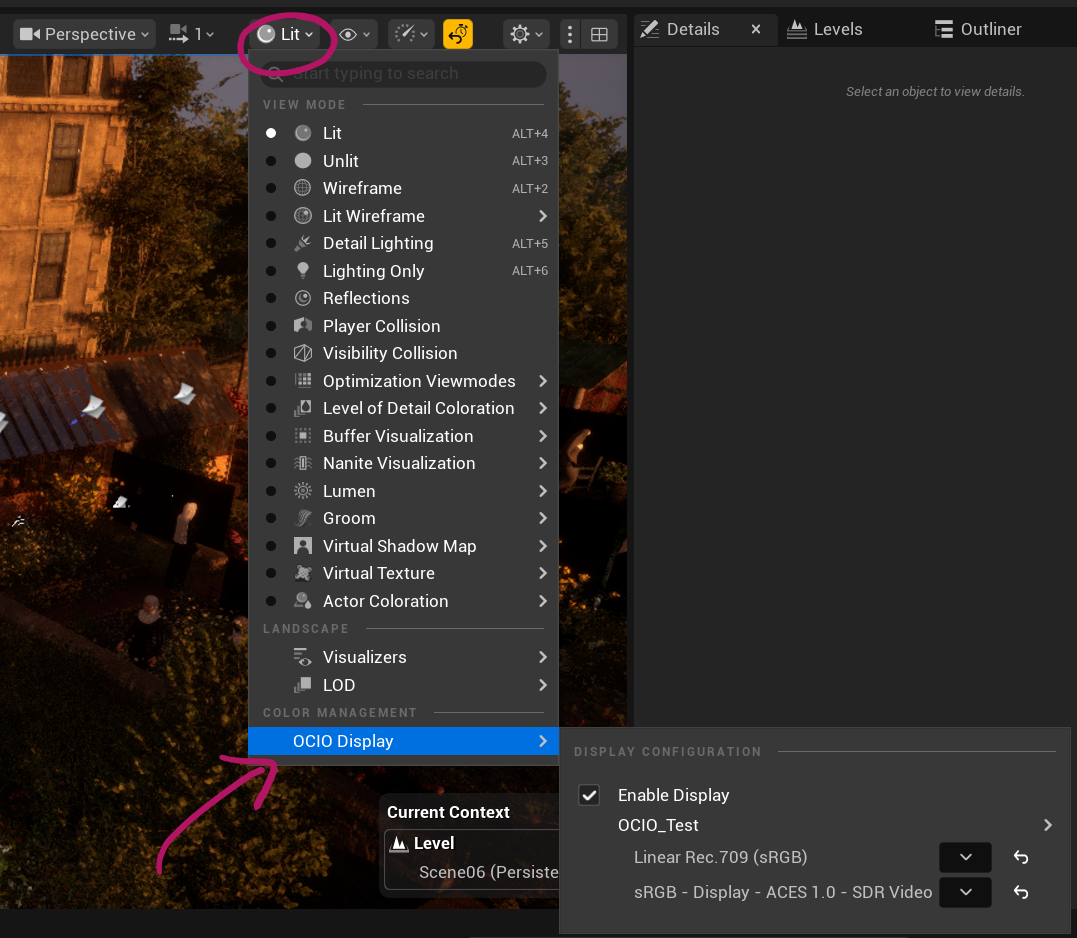
Task: Uncheck the Enable Display checkbox
Action: pyautogui.click(x=590, y=795)
